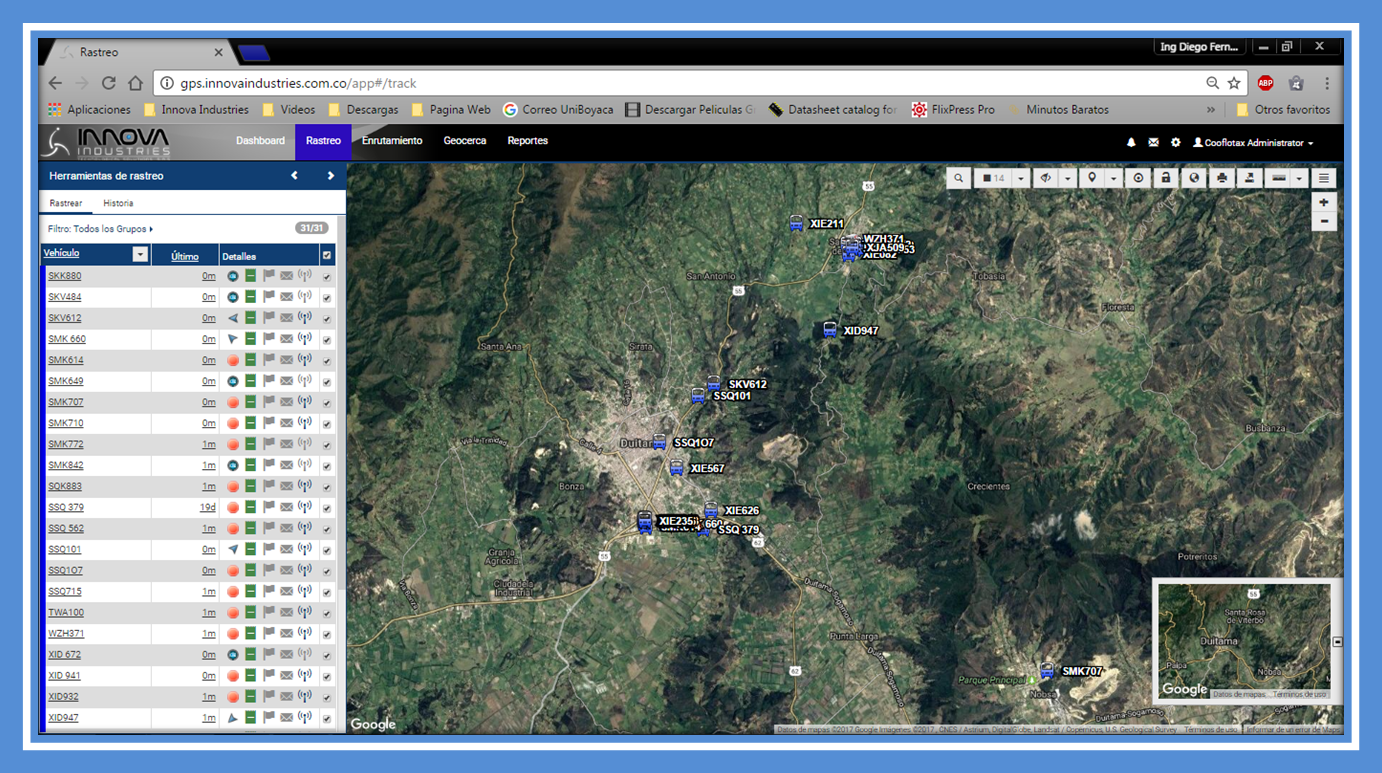
Task: Click the map zoom in plus button
Action: pyautogui.click(x=1323, y=202)
